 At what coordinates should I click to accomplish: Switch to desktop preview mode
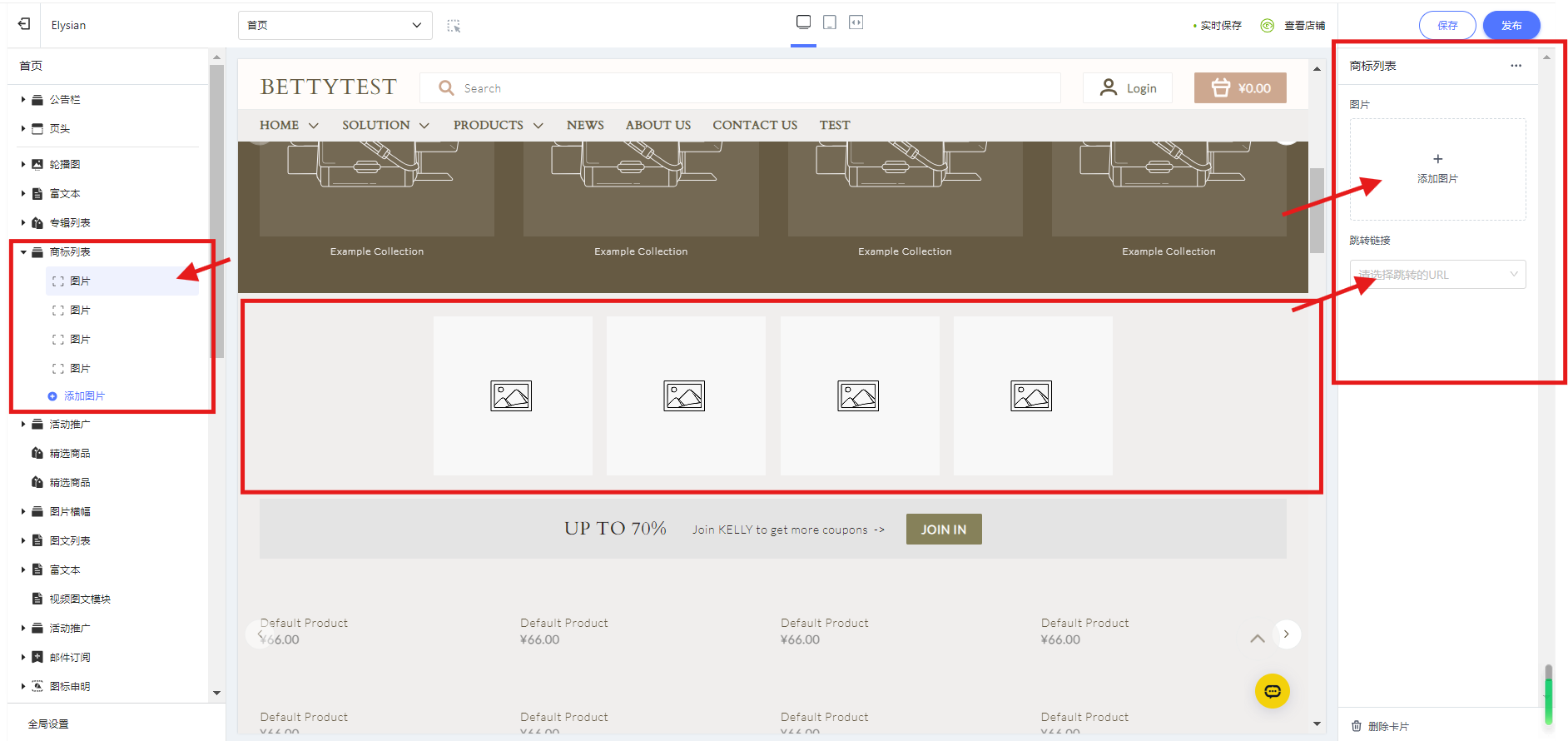(803, 22)
